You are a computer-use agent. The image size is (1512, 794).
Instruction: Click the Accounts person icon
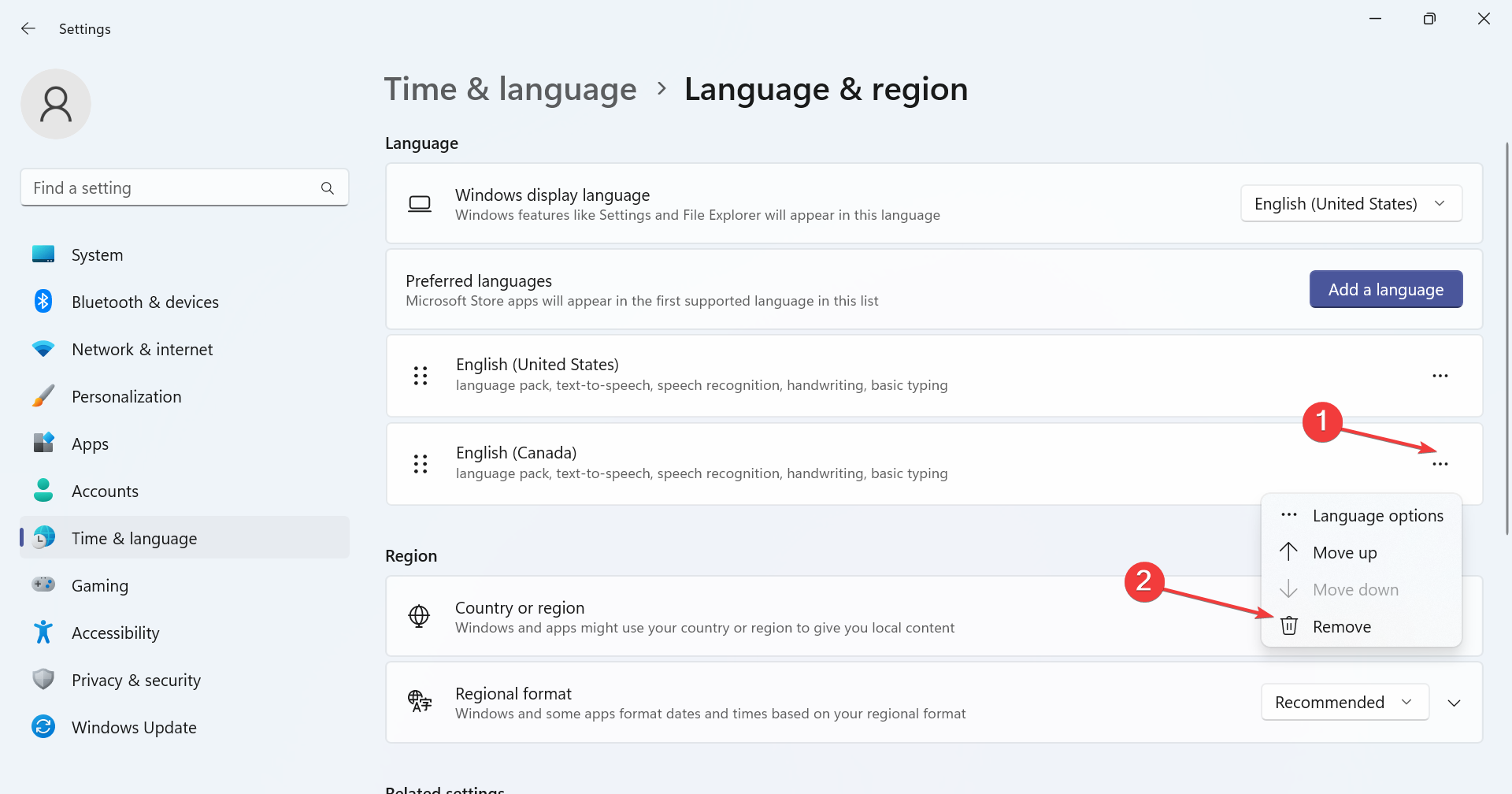pos(43,491)
